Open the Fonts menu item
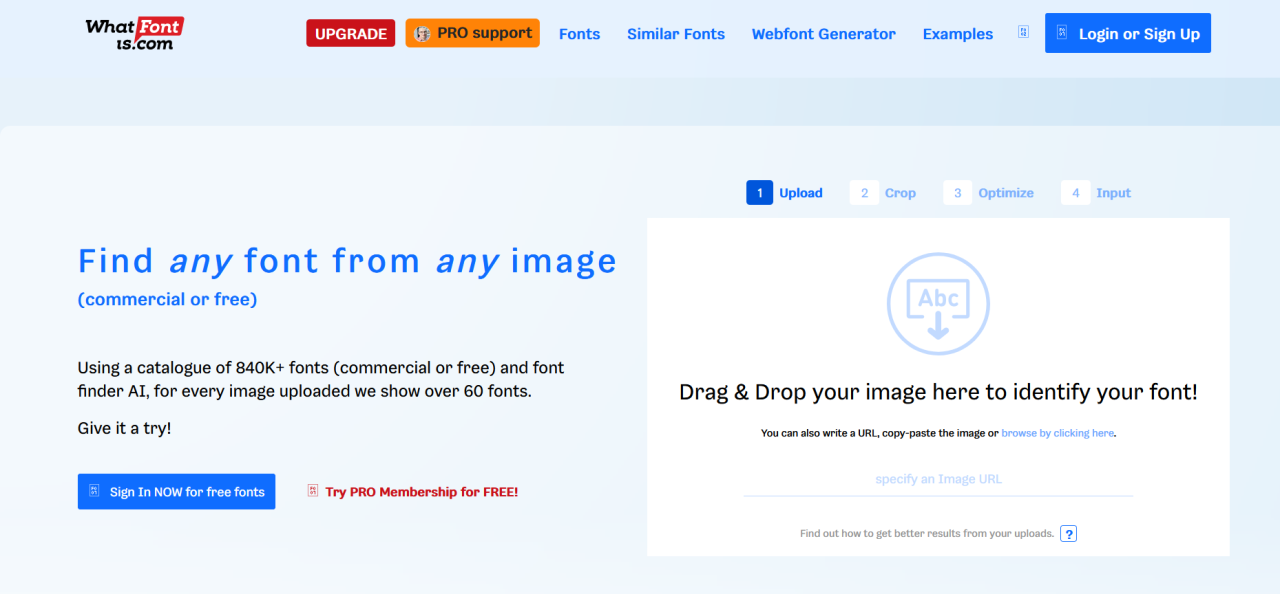This screenshot has height=594, width=1280. pos(579,34)
